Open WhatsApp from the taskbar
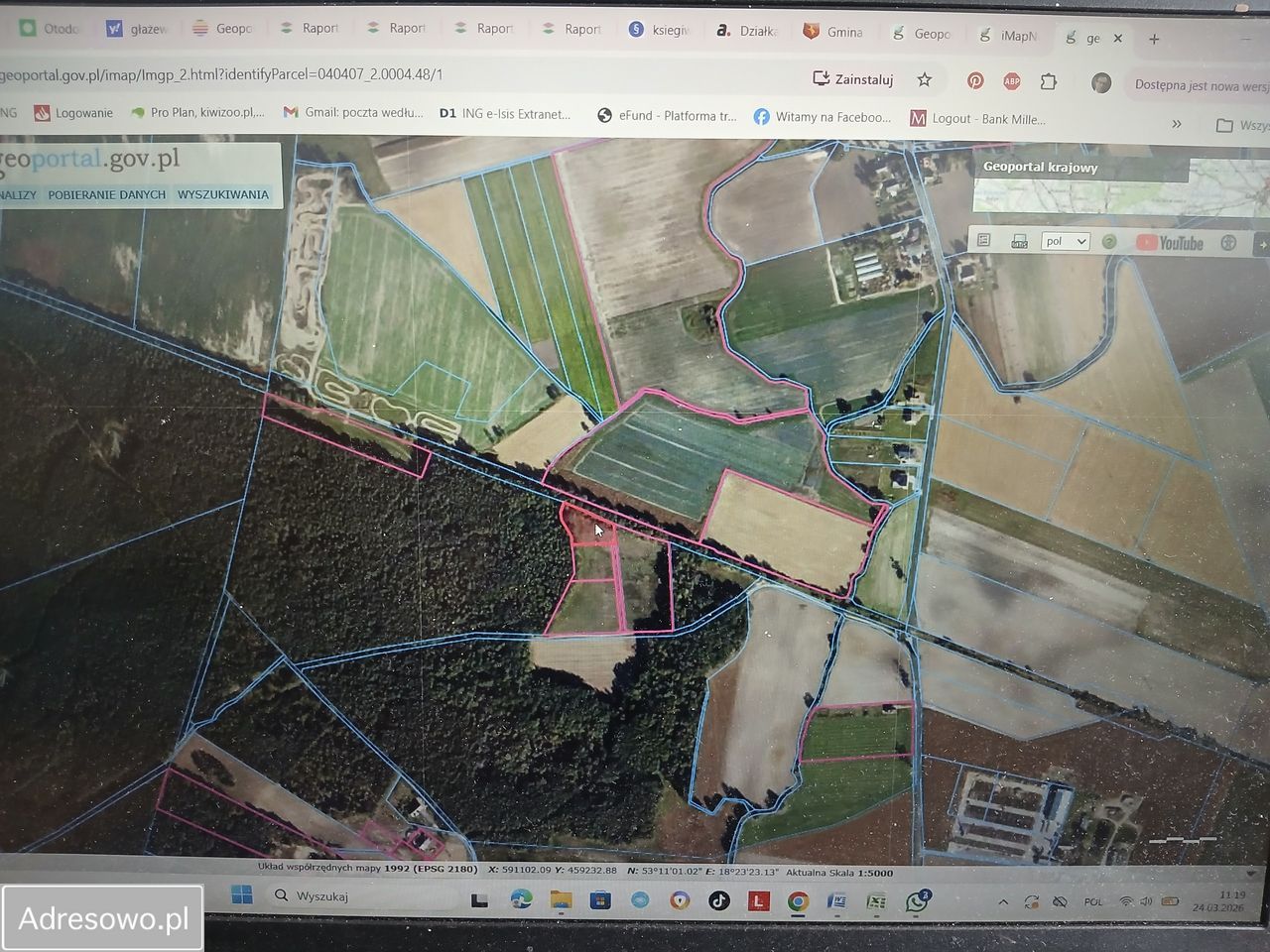 pos(916,901)
